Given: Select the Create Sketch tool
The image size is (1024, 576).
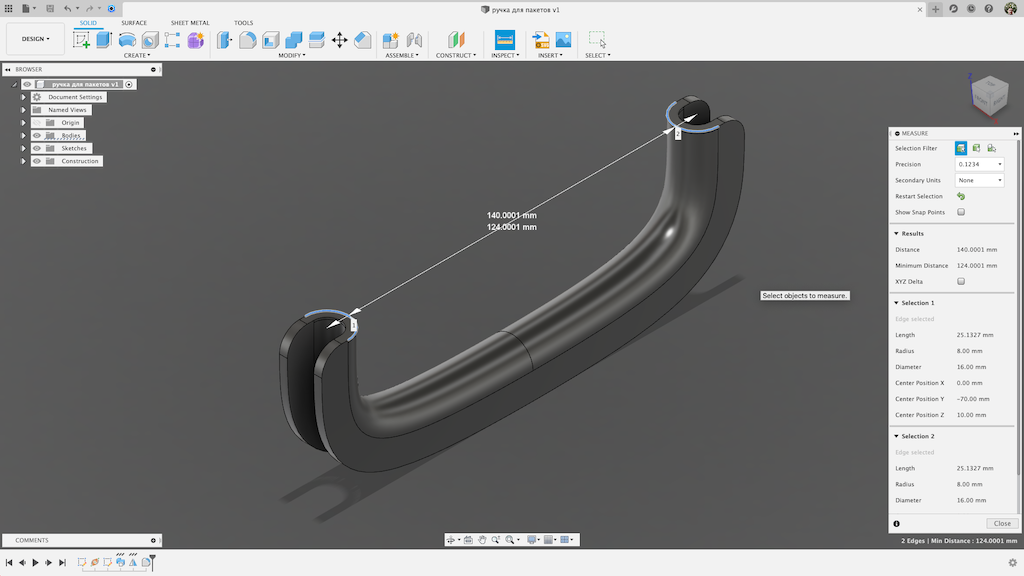Looking at the screenshot, I should tap(82, 40).
